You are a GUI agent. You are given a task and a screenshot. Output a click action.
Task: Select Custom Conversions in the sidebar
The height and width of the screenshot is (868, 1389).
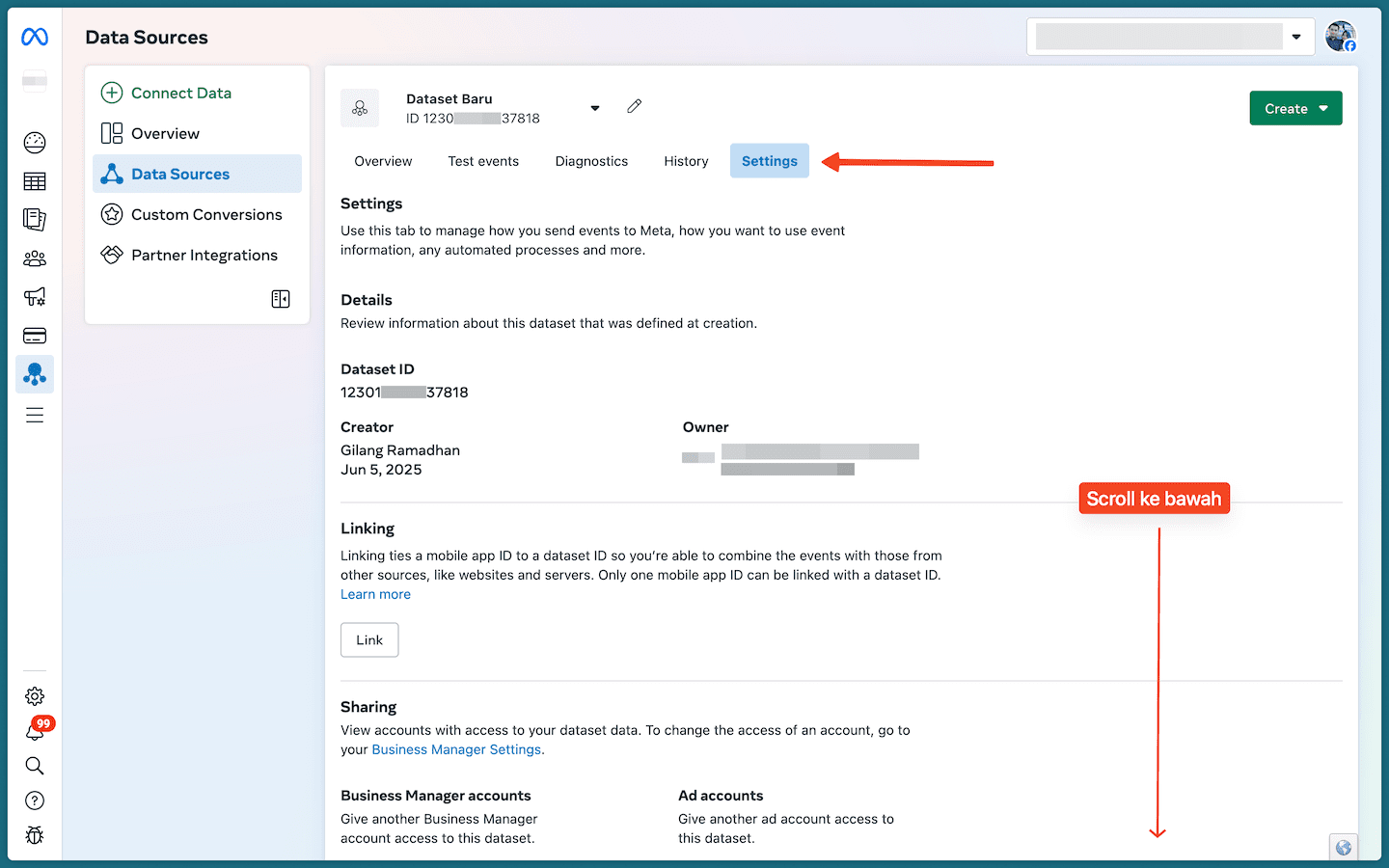click(x=206, y=214)
